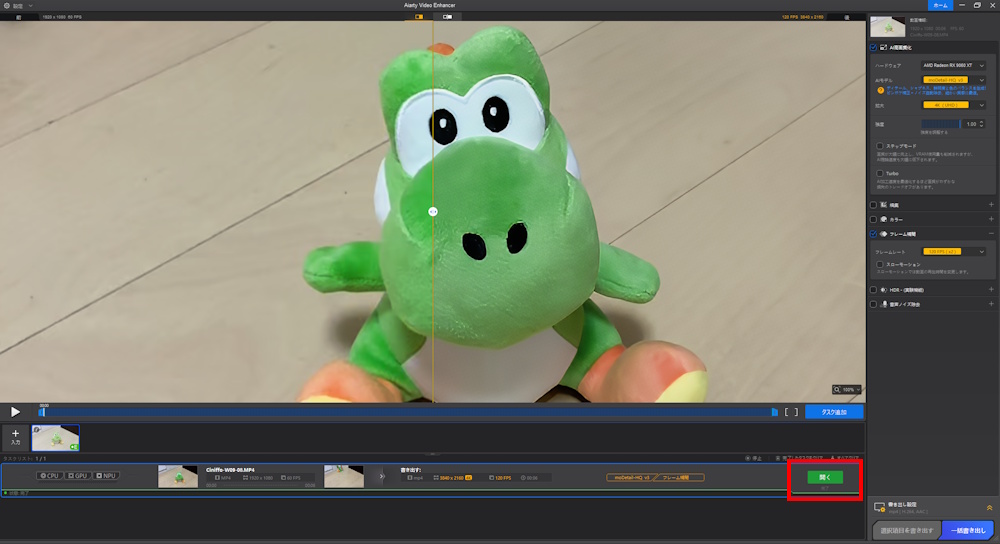
Task: Click the フレーム補間 eye-shaped icon
Action: click(884, 234)
